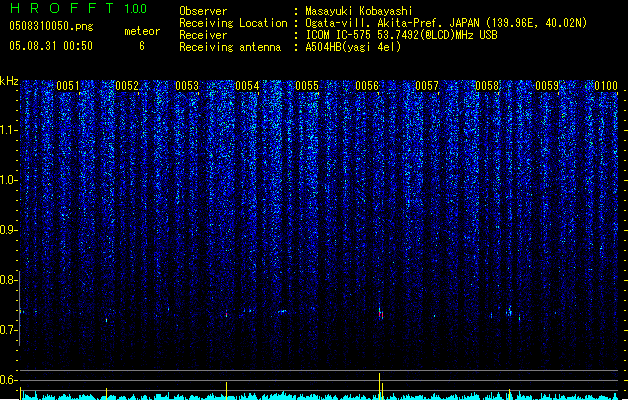
Task: Click the 0056 time marker
Action: (x=367, y=86)
